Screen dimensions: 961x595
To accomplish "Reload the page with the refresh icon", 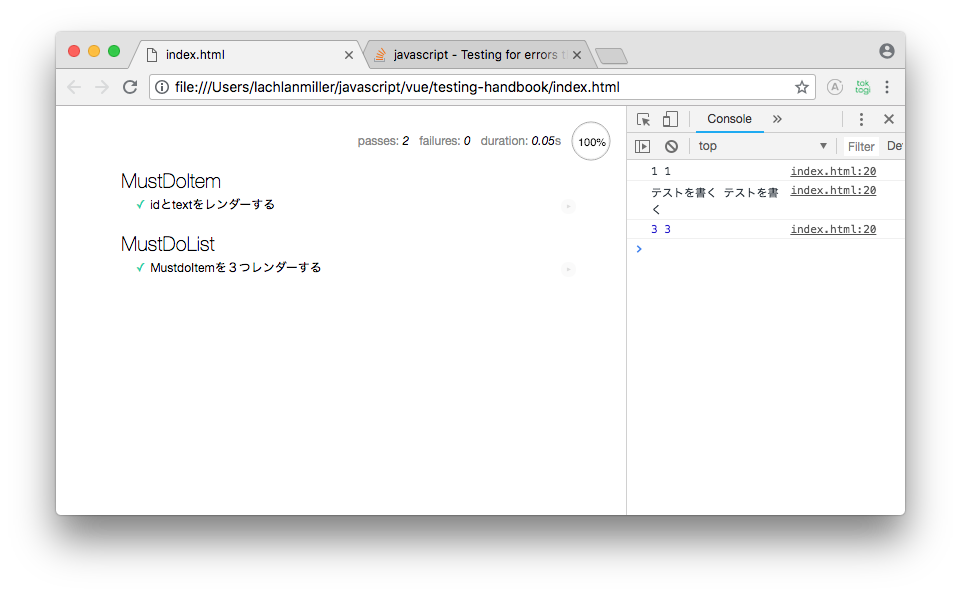I will [130, 87].
